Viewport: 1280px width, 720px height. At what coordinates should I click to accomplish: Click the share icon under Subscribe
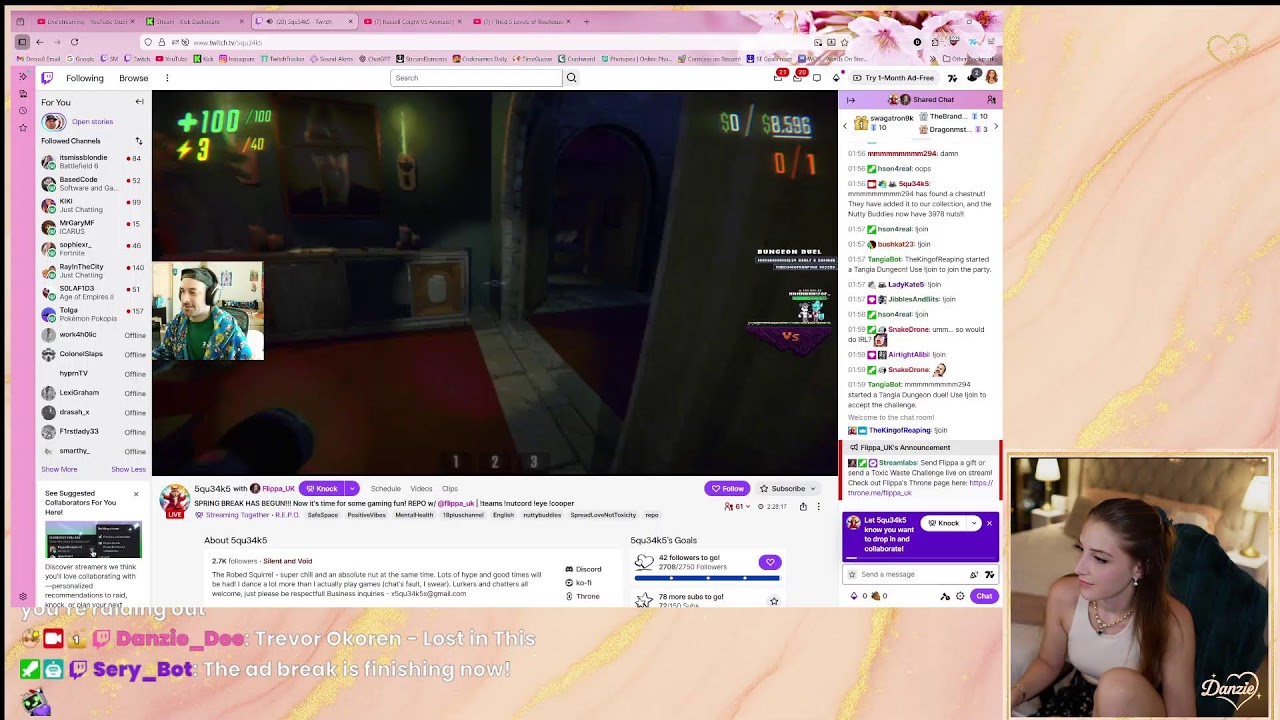[803, 507]
